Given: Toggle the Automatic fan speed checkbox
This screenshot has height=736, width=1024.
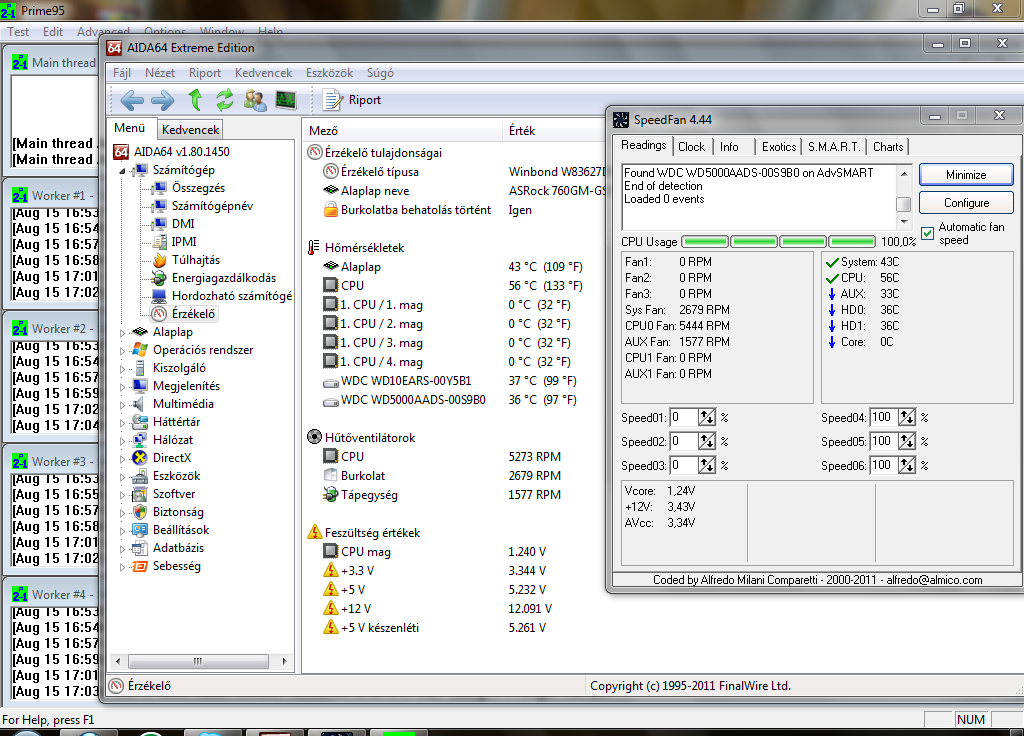Looking at the screenshot, I should tap(927, 233).
